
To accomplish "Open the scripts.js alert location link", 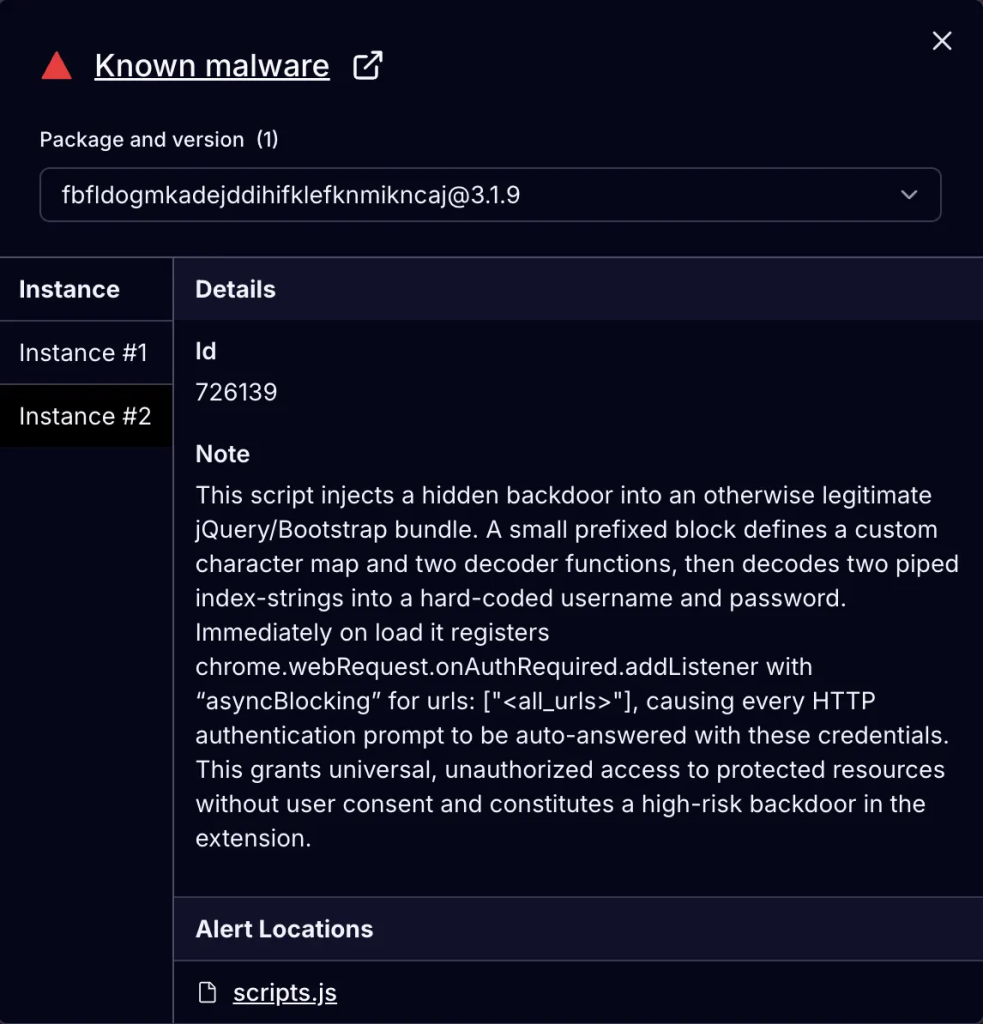I will click(284, 992).
